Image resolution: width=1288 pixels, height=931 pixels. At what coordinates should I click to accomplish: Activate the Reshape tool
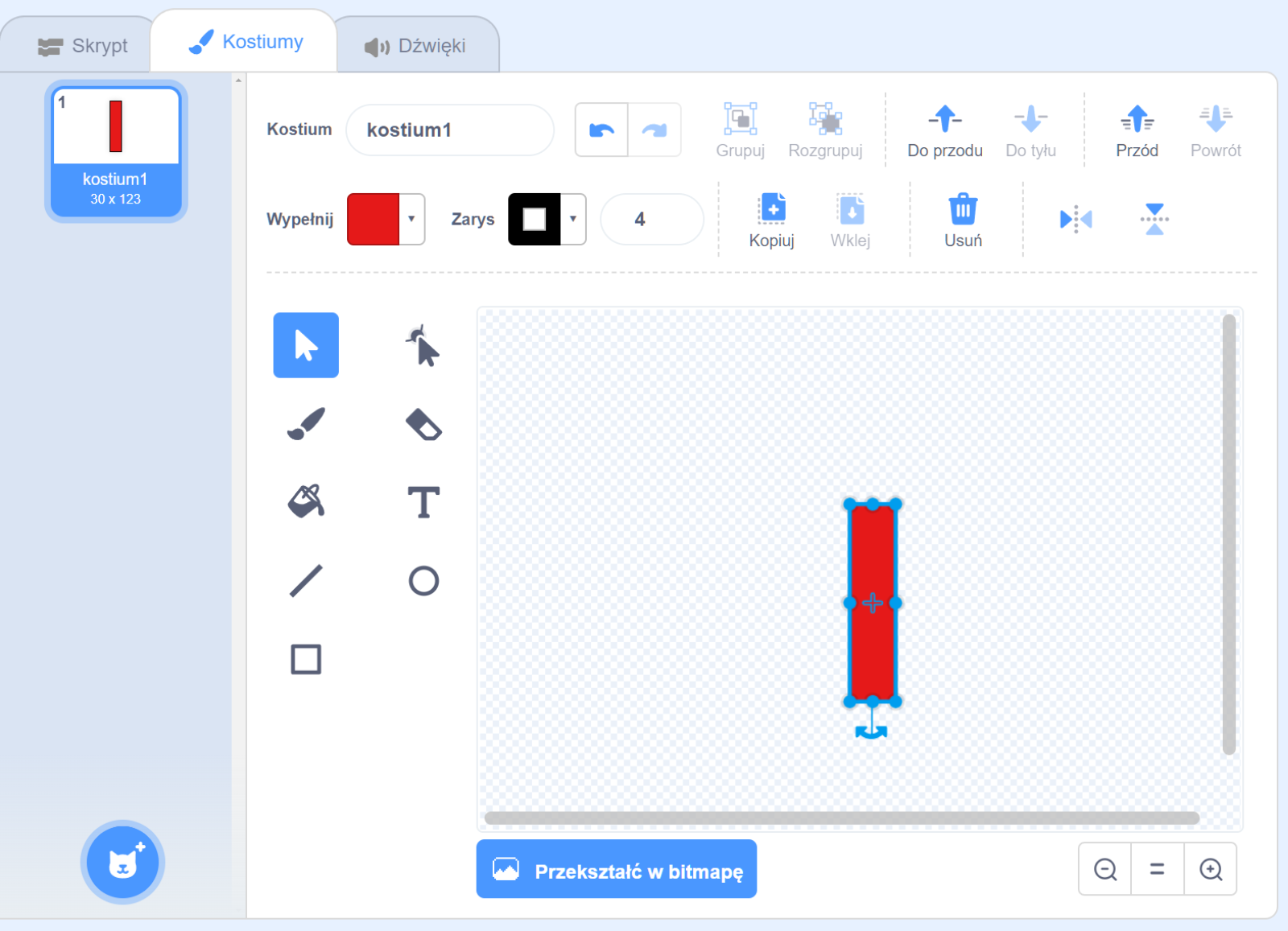pos(423,346)
